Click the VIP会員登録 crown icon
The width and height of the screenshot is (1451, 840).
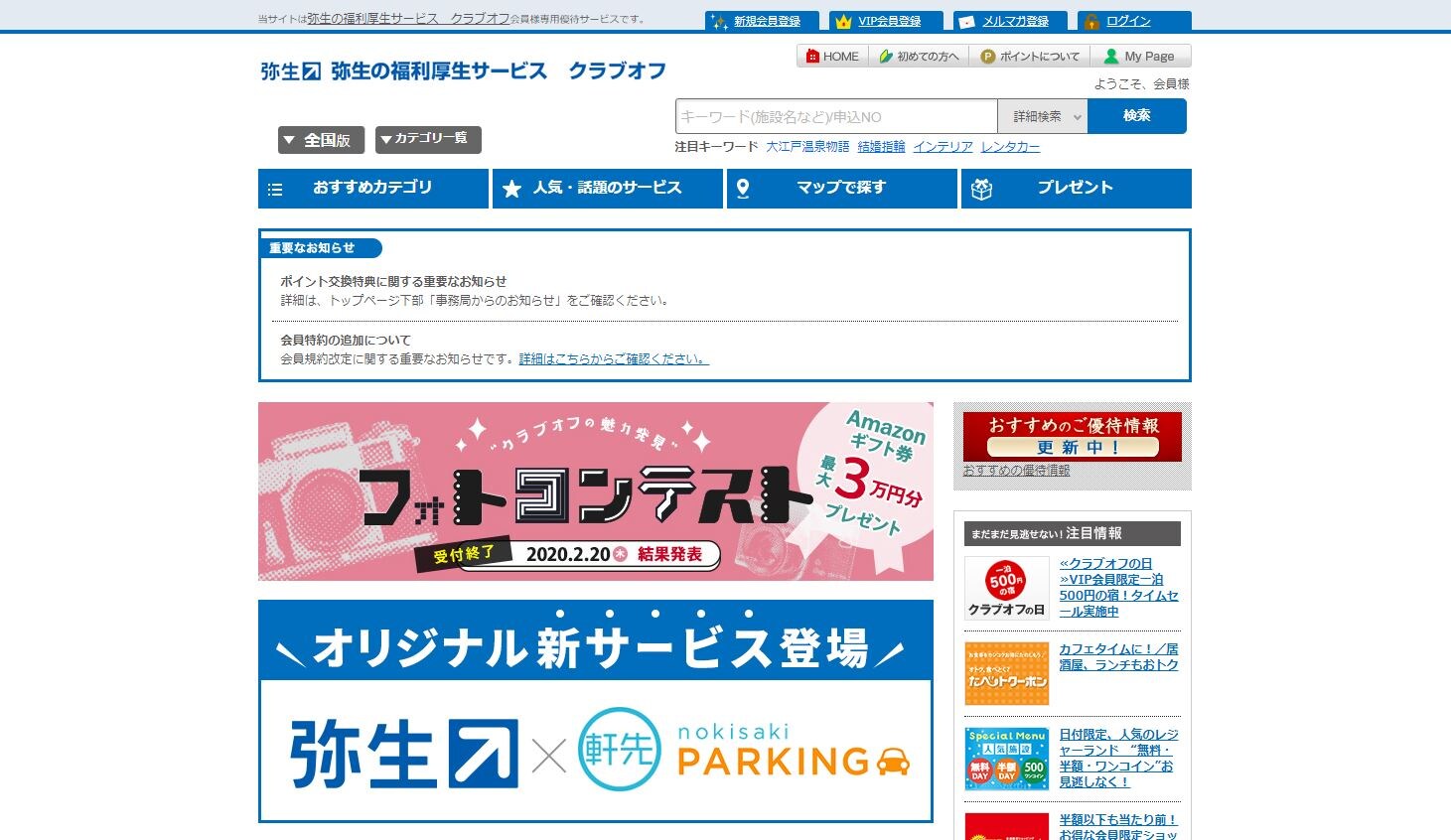point(843,22)
